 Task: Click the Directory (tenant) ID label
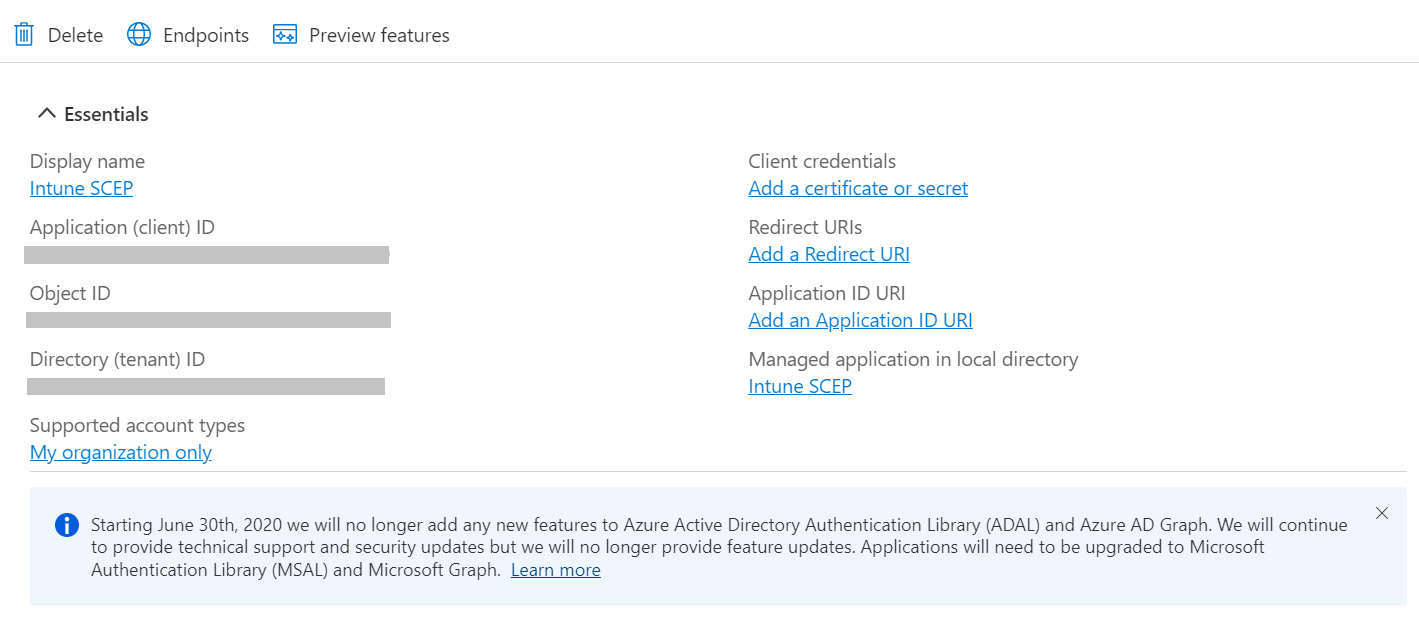117,359
